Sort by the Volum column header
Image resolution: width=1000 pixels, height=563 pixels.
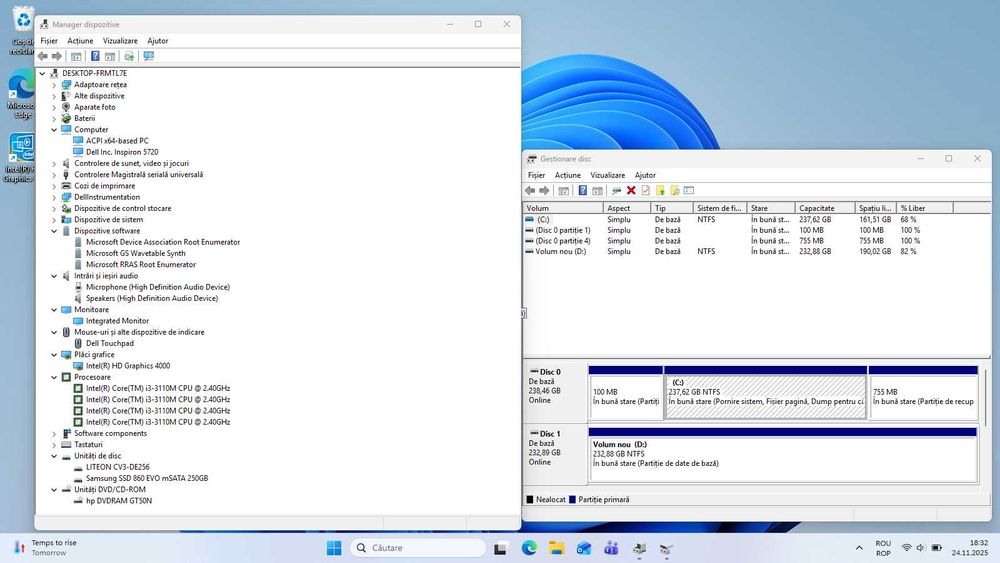pos(563,208)
